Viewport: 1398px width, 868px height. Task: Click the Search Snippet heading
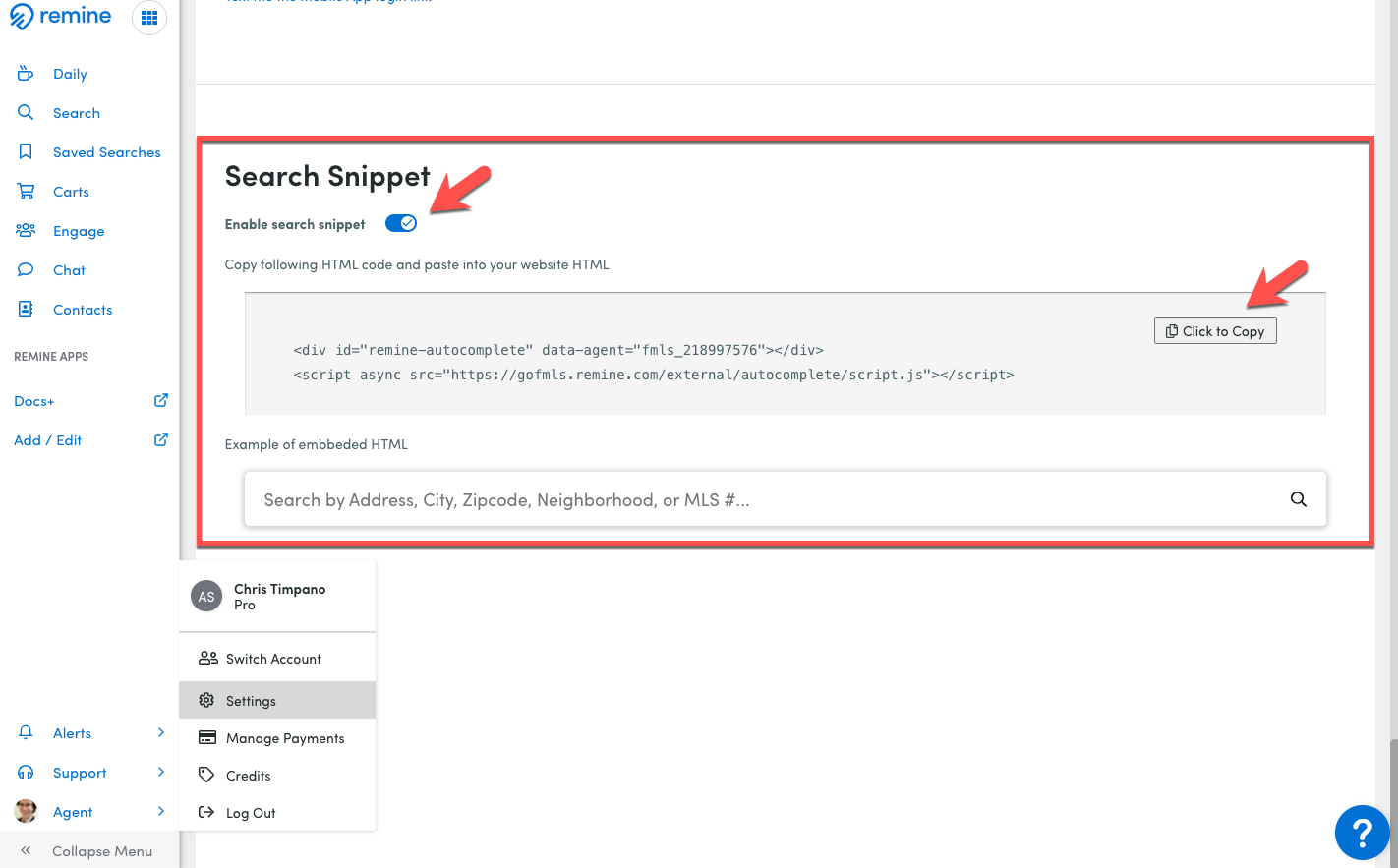(x=327, y=177)
